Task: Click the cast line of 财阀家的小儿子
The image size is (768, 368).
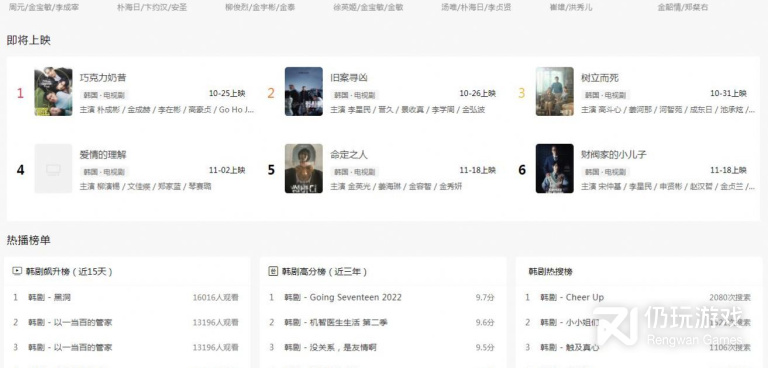Action: click(x=668, y=186)
